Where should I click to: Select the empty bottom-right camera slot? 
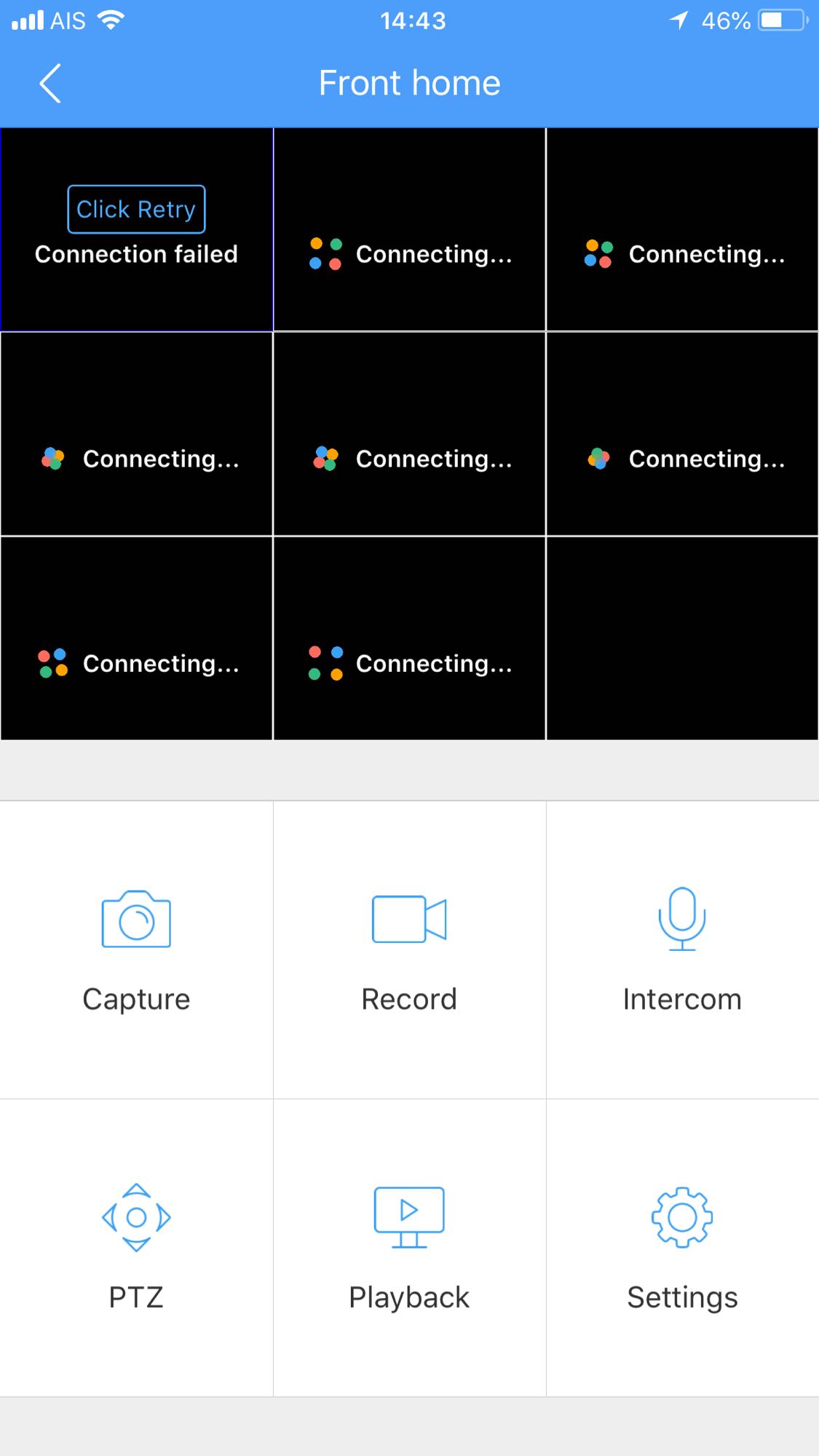pos(682,638)
